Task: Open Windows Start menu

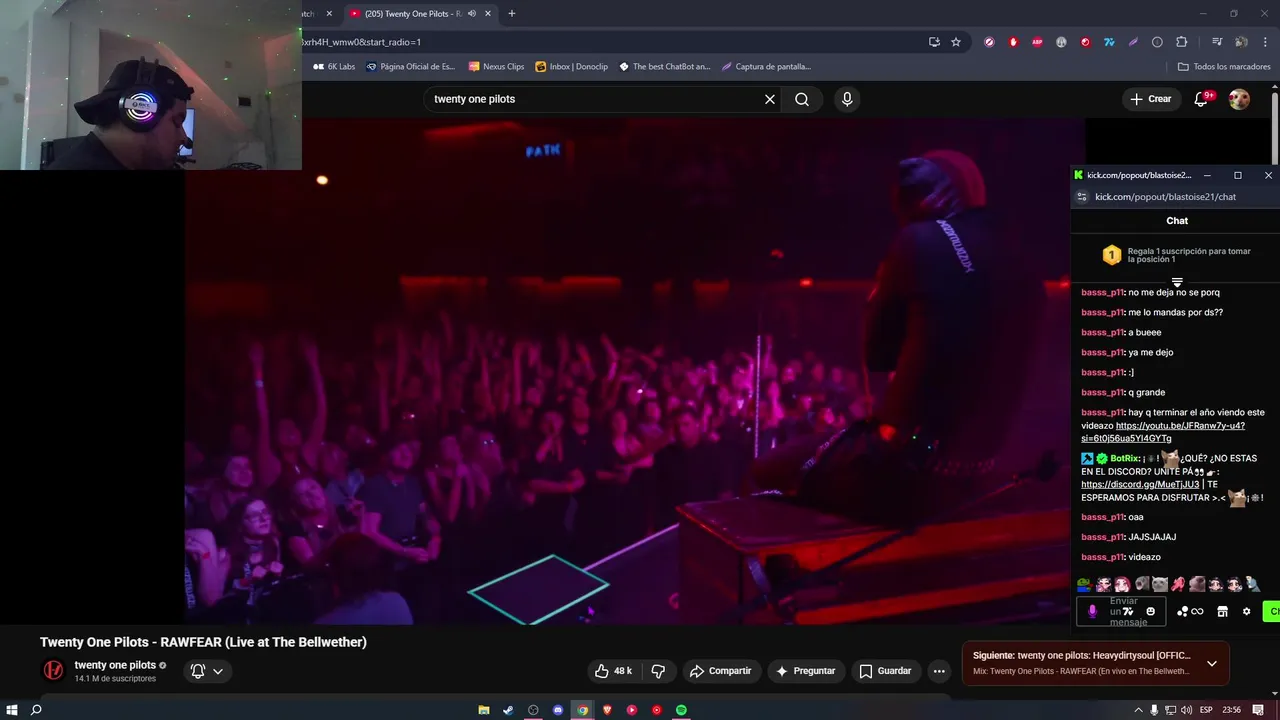Action: [x=12, y=710]
